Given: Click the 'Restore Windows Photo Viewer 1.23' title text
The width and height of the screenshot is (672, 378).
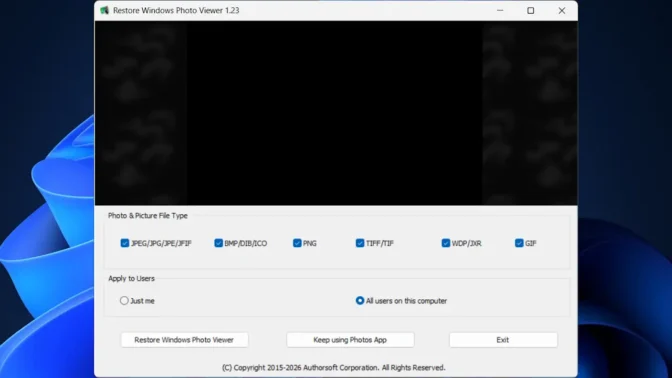Looking at the screenshot, I should [176, 10].
